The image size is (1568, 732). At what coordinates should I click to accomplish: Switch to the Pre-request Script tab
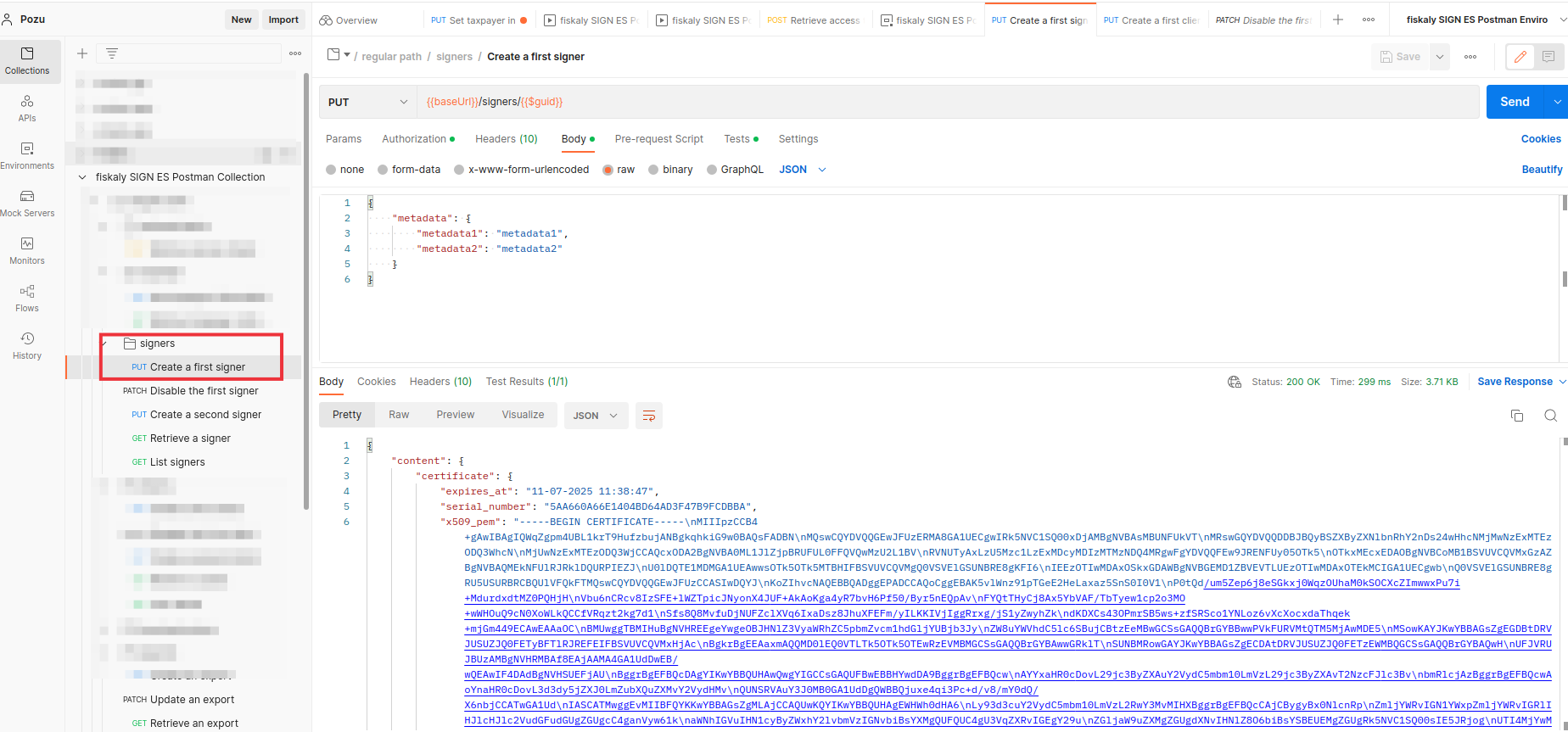pos(659,139)
